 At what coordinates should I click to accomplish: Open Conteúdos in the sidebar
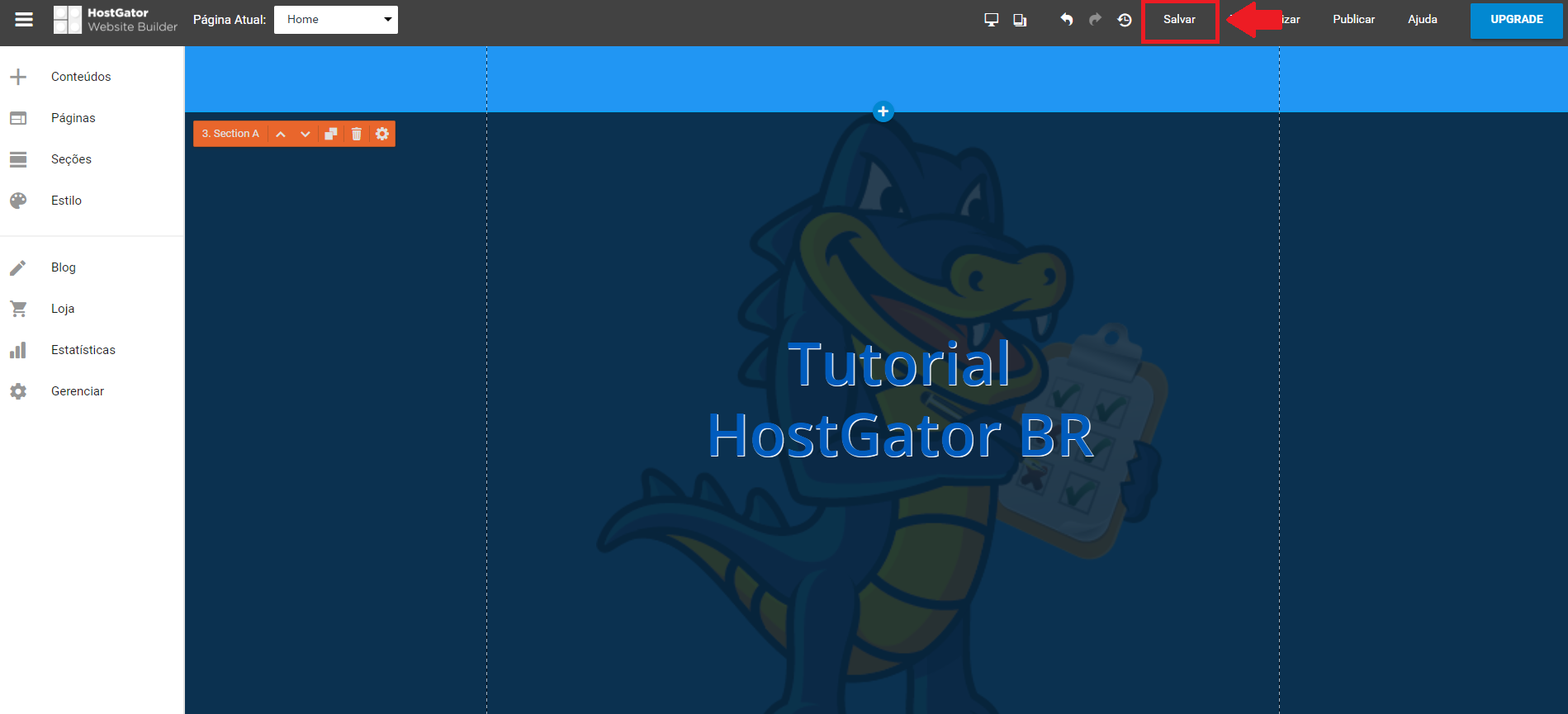(81, 77)
